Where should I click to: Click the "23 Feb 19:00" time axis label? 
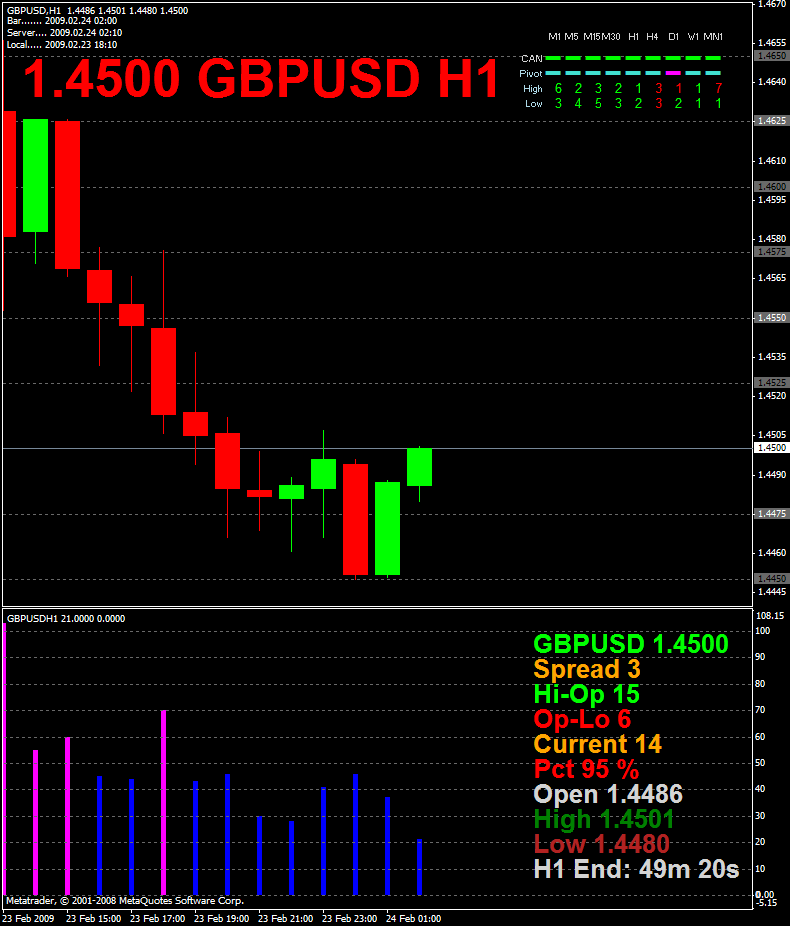tap(221, 919)
